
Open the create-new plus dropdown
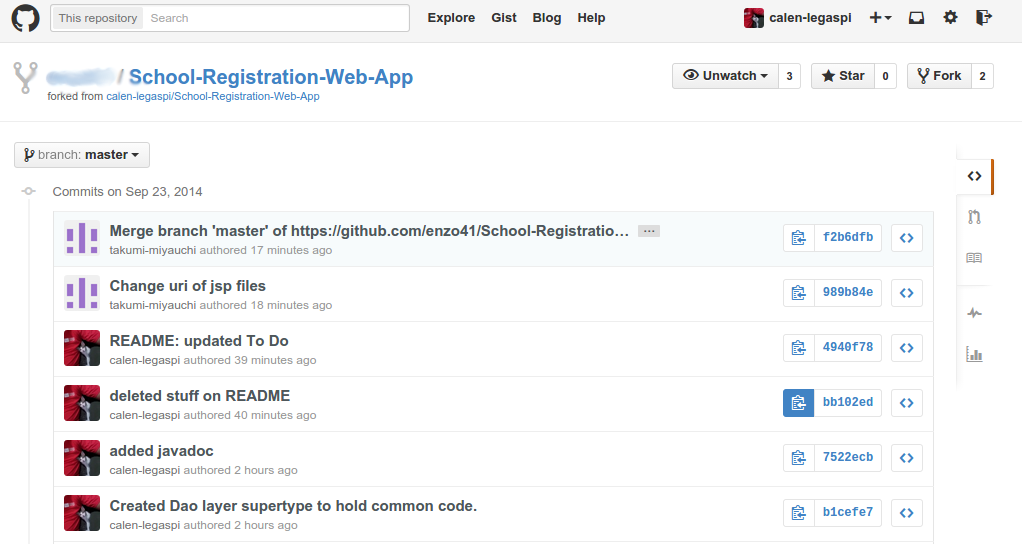[880, 18]
